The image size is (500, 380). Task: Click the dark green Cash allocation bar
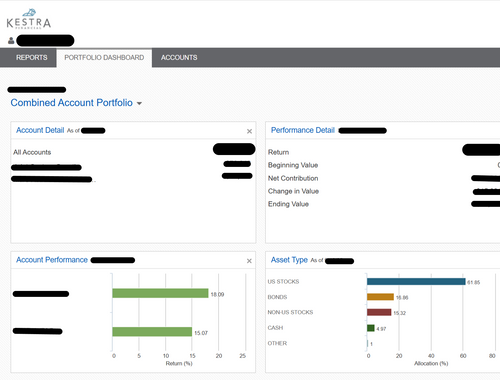tap(371, 328)
